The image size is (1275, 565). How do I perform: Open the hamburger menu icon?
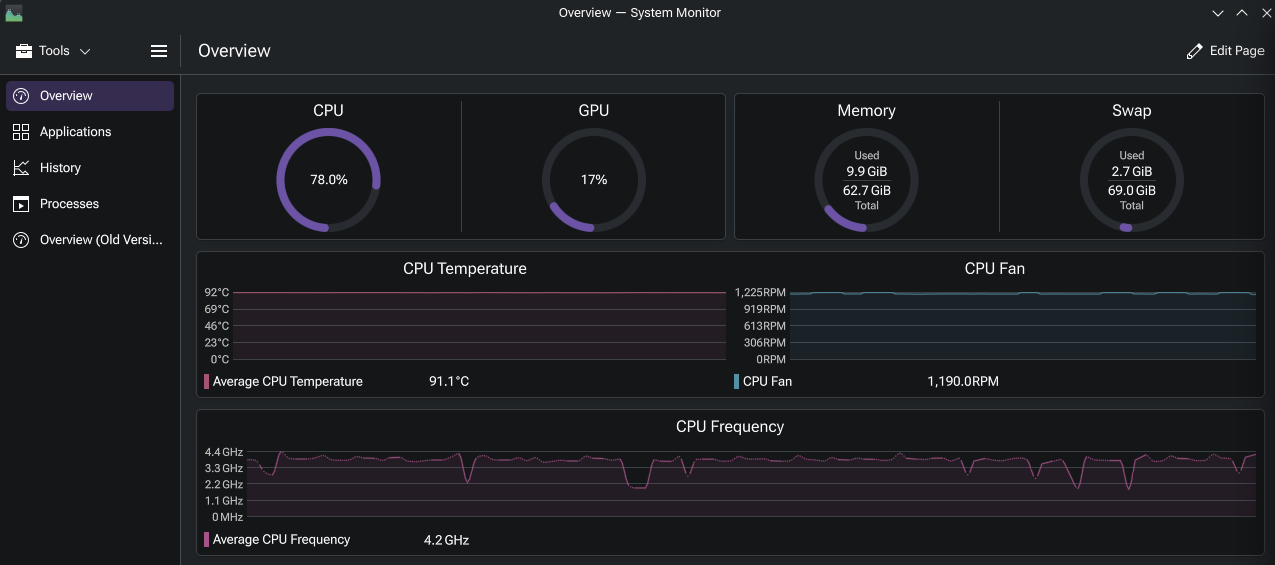[x=158, y=51]
